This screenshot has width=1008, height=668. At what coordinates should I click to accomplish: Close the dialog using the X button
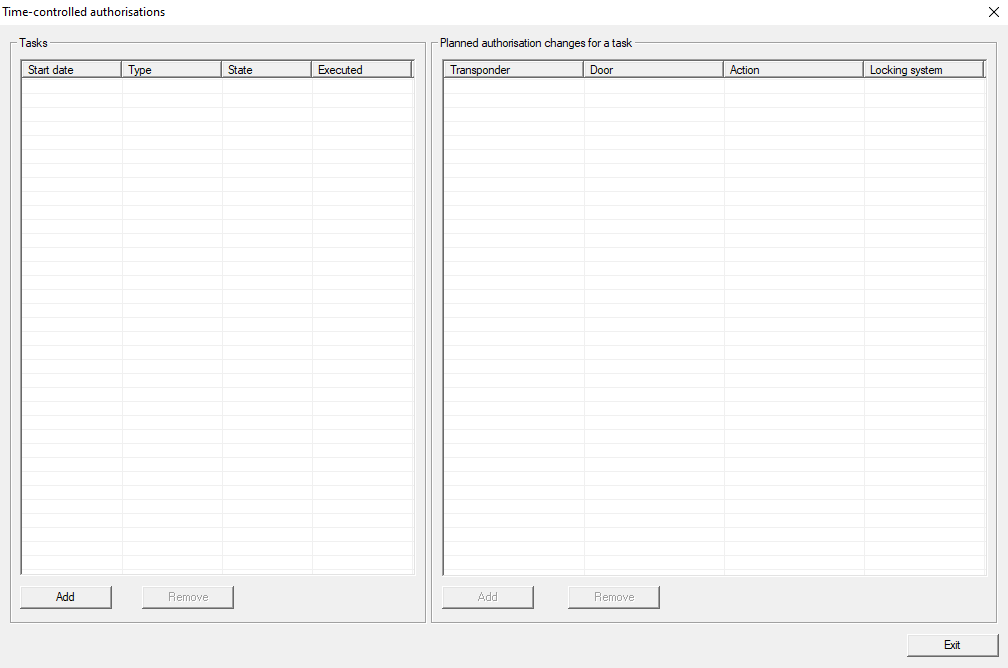[993, 12]
